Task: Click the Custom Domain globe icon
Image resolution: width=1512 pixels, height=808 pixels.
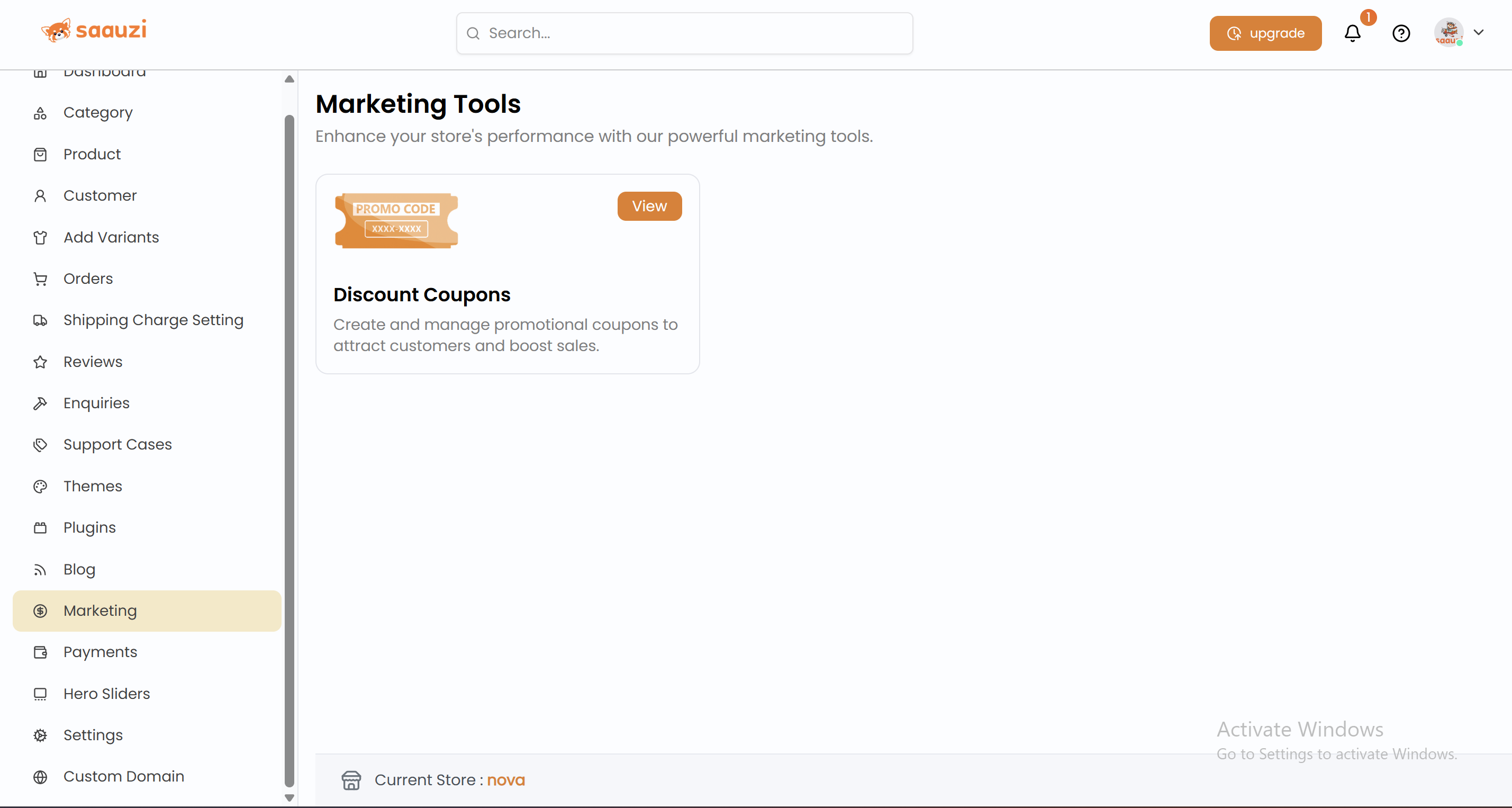Action: click(x=40, y=776)
